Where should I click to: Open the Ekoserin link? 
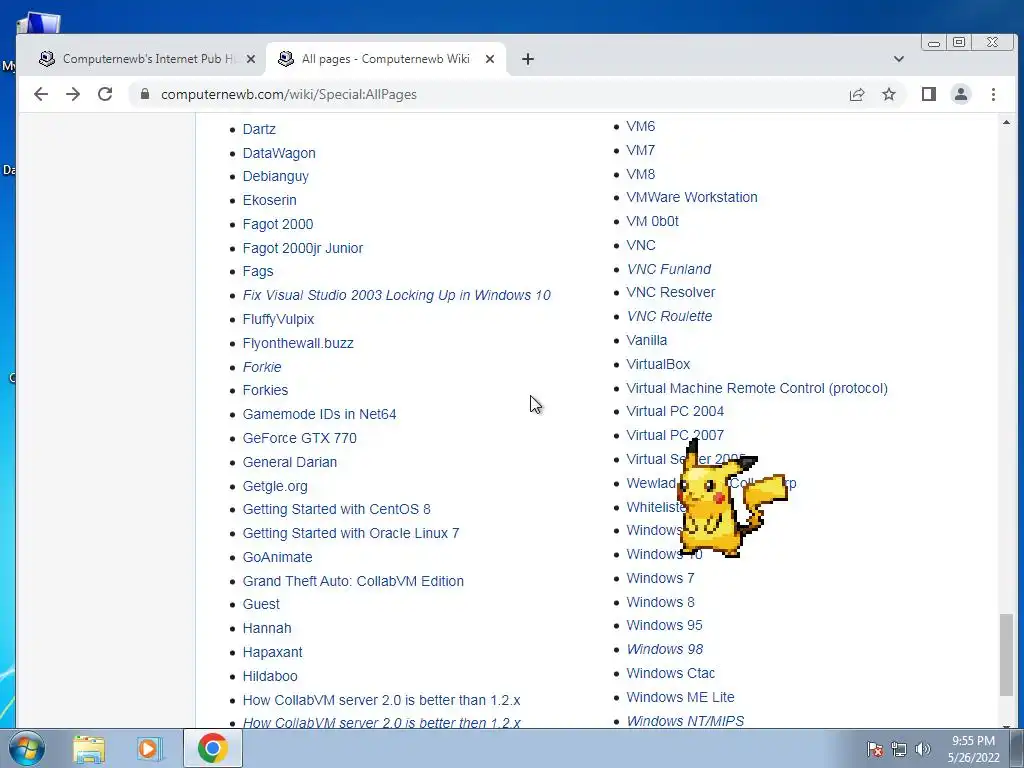pos(270,200)
